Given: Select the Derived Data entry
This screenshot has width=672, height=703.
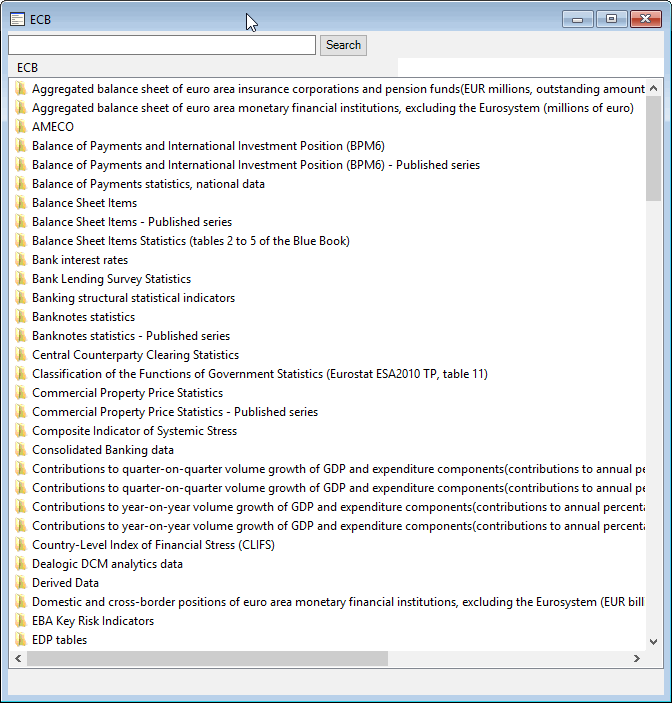Looking at the screenshot, I should tap(65, 583).
